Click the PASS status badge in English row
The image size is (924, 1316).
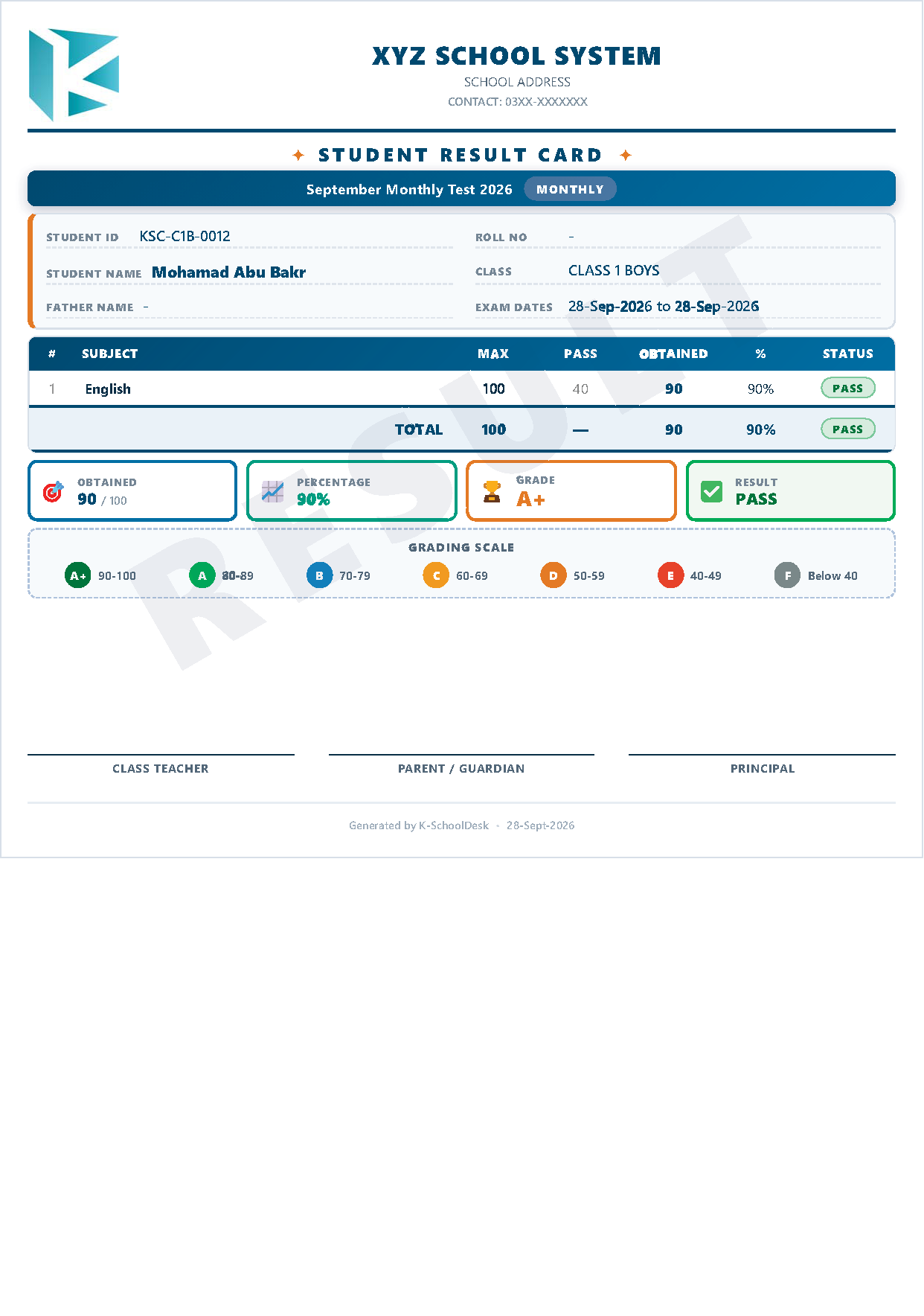(x=847, y=388)
